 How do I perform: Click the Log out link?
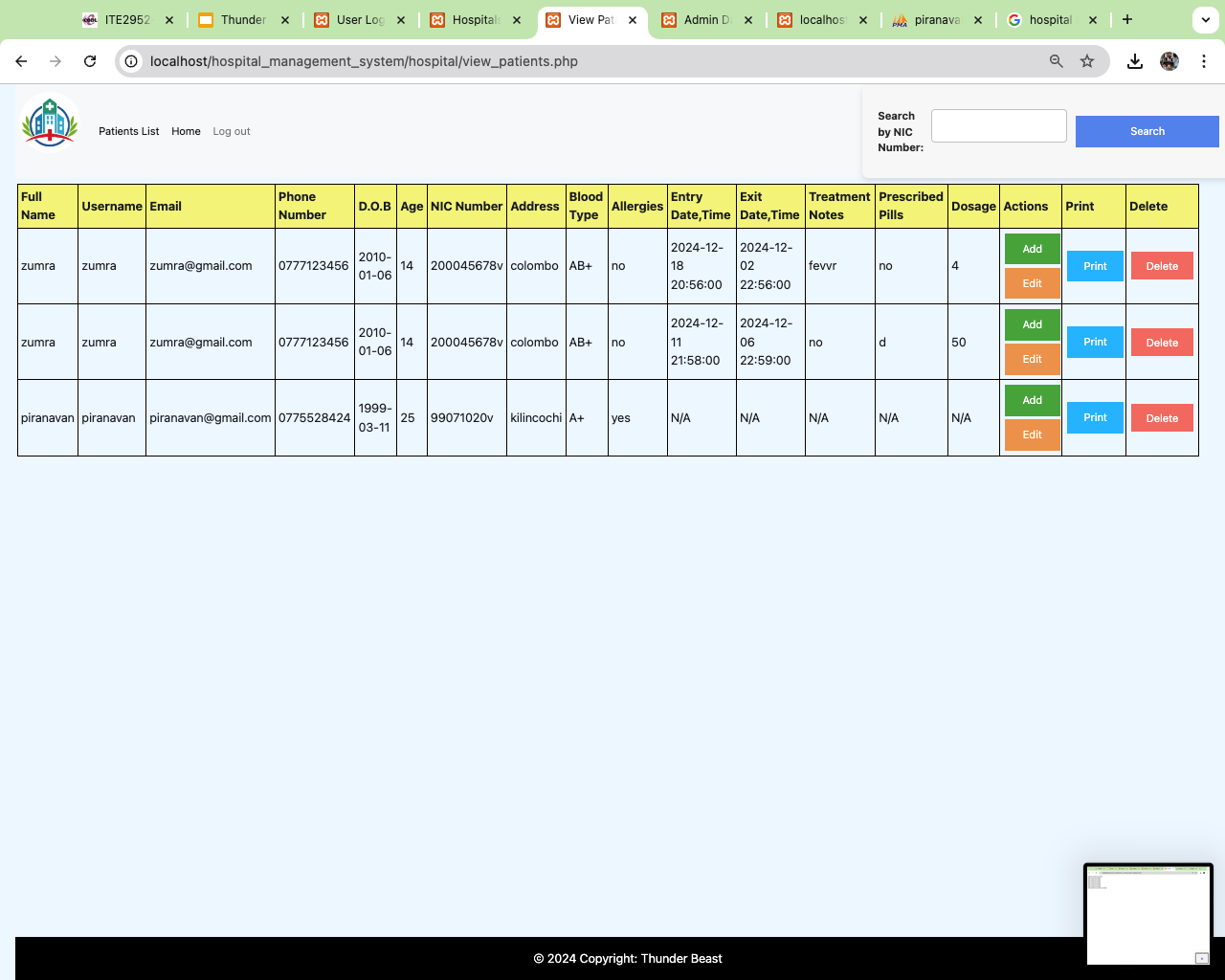click(232, 131)
